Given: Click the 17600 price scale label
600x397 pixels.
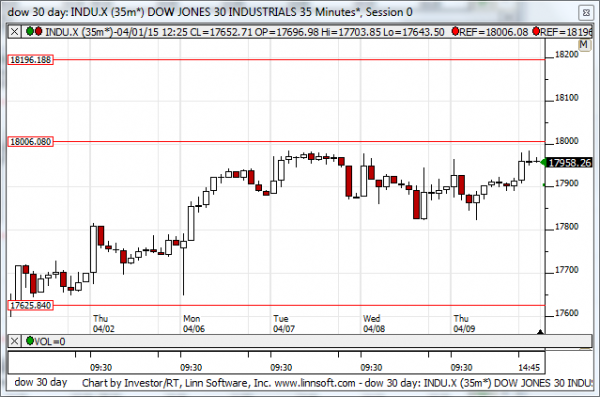Looking at the screenshot, I should click(567, 313).
